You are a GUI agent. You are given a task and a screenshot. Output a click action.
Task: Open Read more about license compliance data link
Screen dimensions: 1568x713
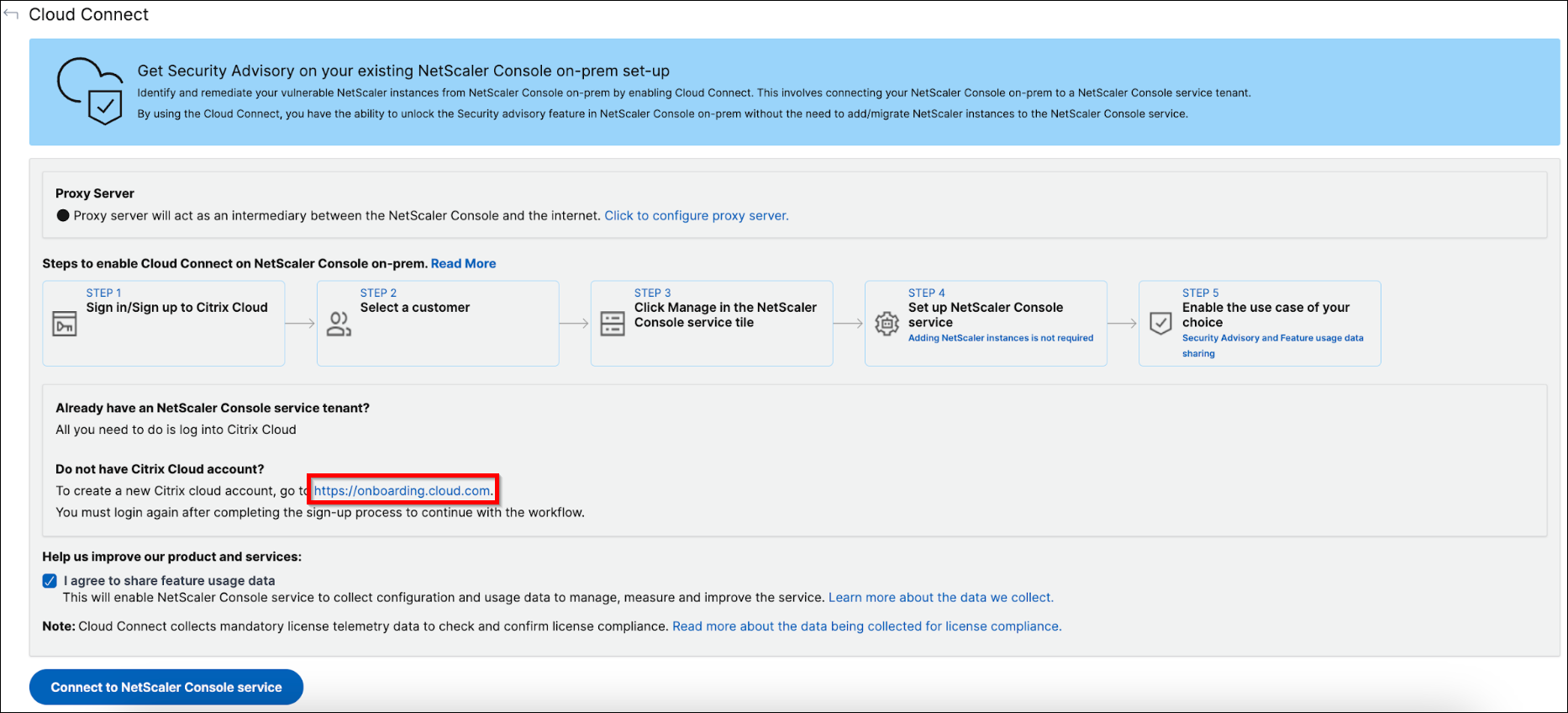867,626
